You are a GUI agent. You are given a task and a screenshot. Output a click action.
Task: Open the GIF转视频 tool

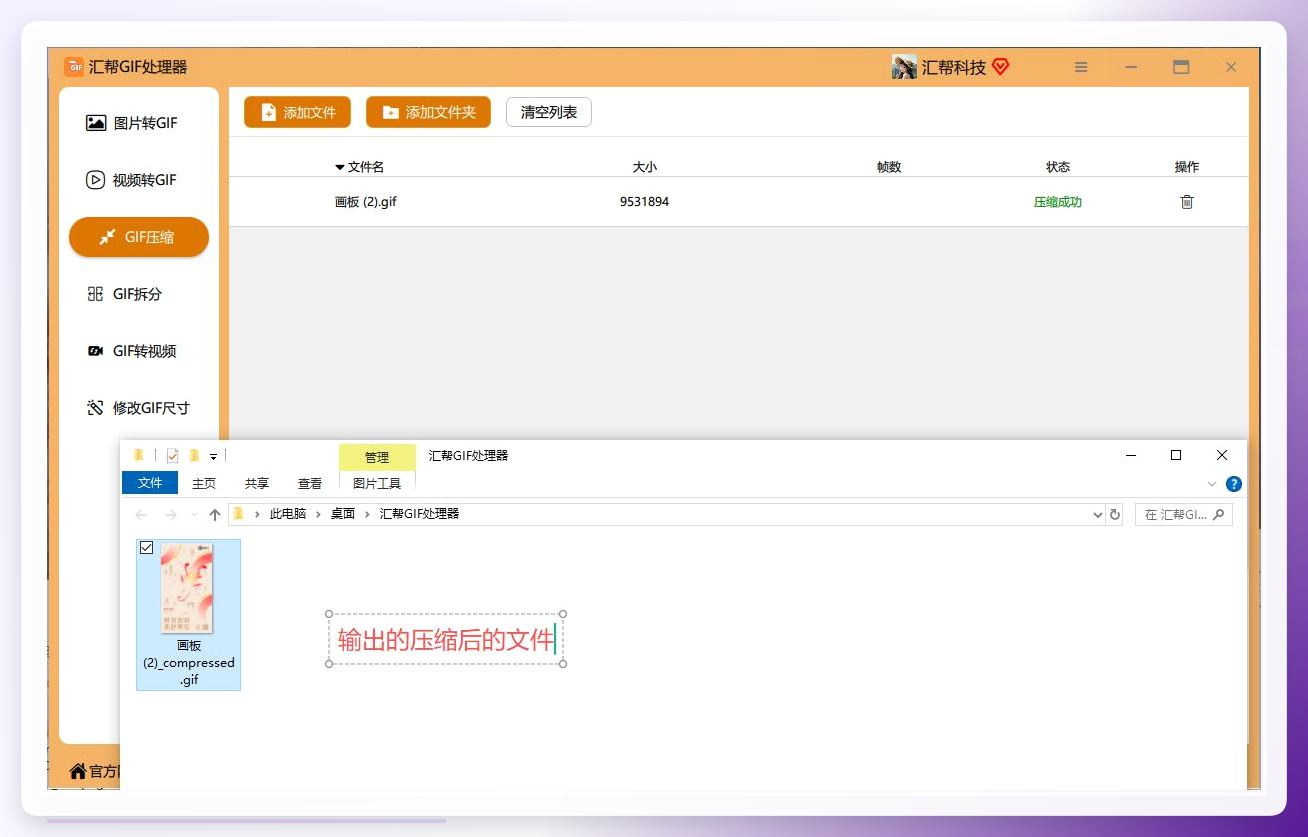pyautogui.click(x=139, y=351)
